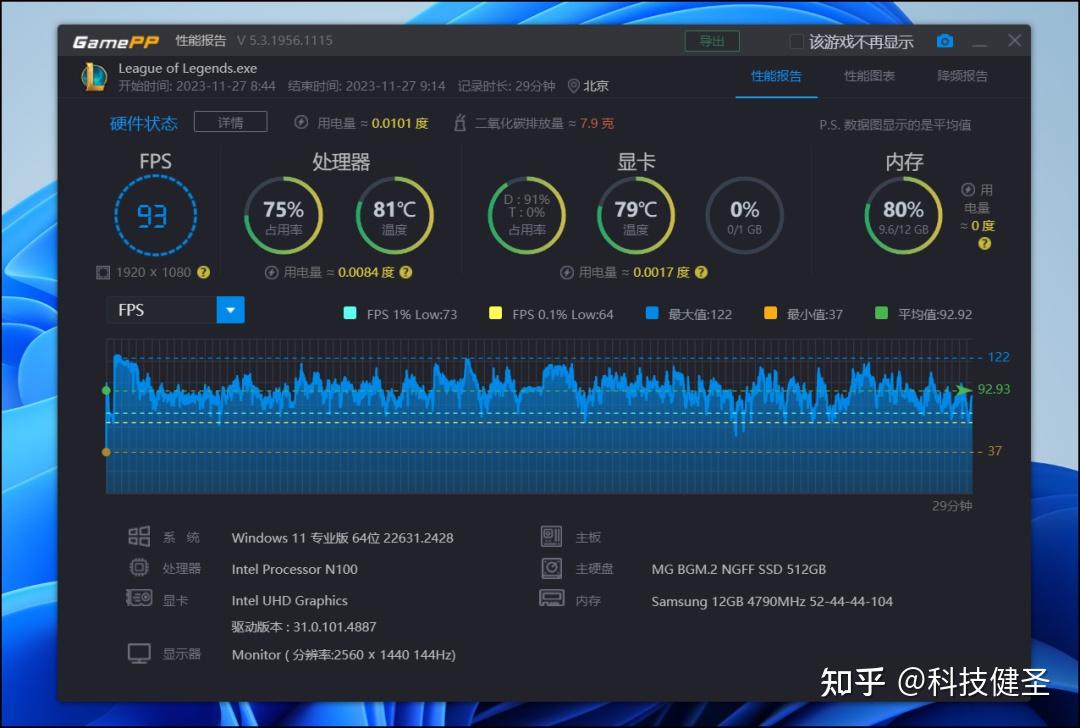Viewport: 1080px width, 728px height.
Task: Click the power icon beside 用电量 0.0101 度
Action: (x=301, y=123)
